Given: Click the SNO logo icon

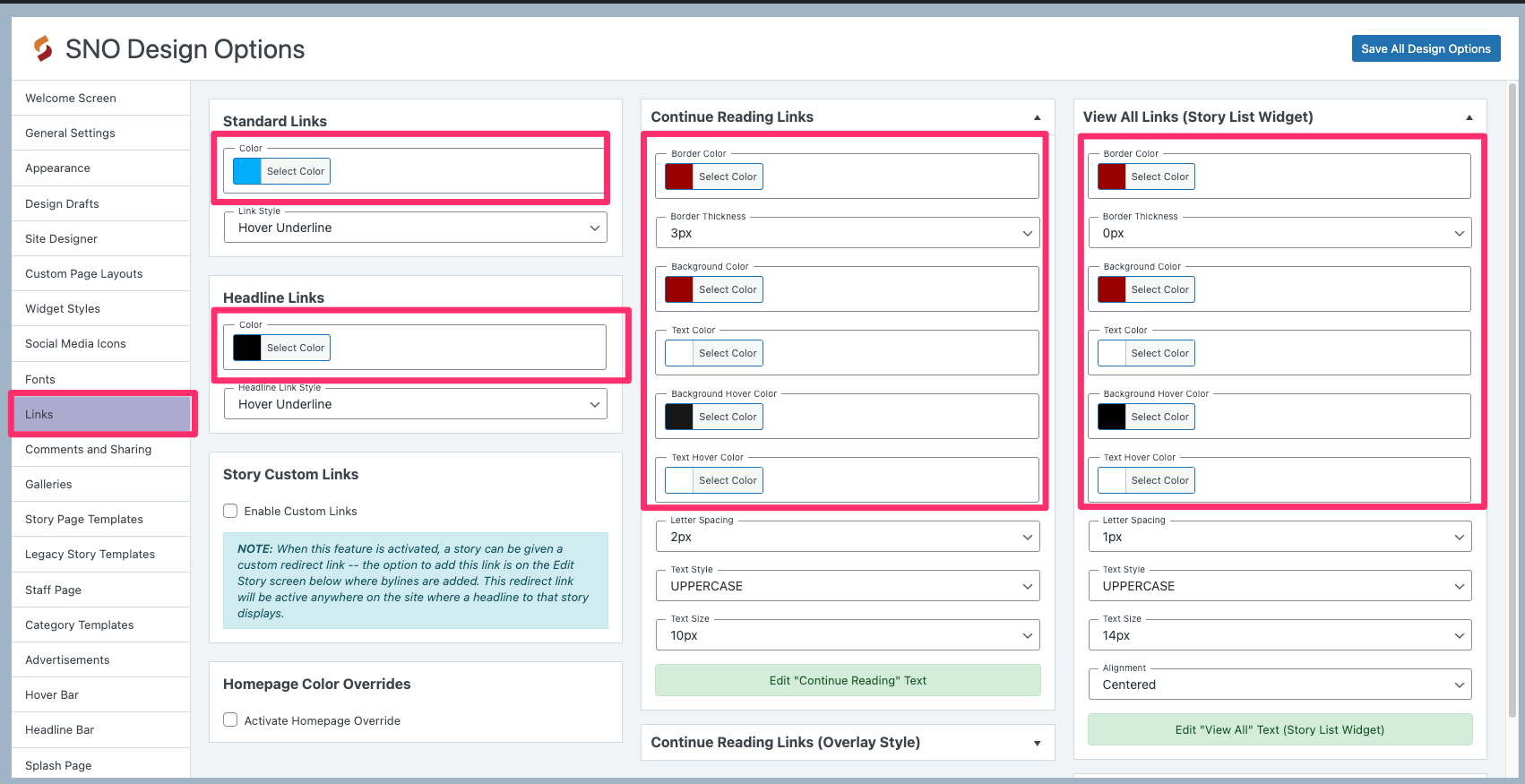Looking at the screenshot, I should point(43,48).
